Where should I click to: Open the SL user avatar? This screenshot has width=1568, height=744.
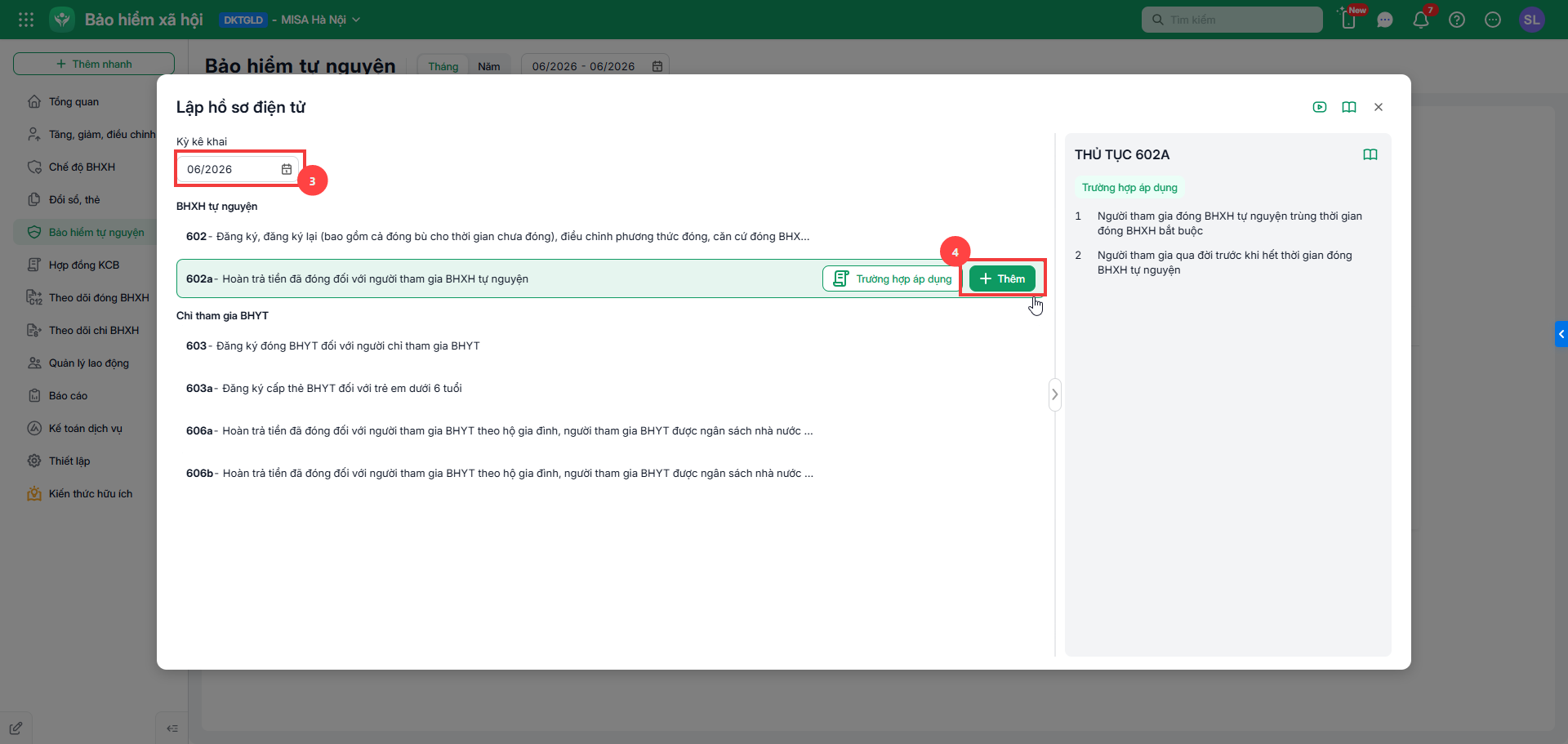pos(1532,20)
